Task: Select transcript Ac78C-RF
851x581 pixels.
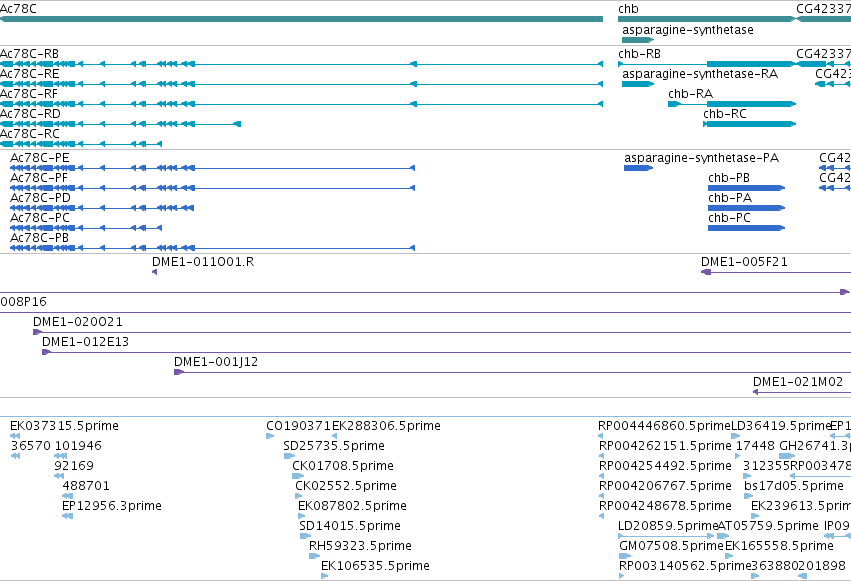Action: click(x=301, y=104)
